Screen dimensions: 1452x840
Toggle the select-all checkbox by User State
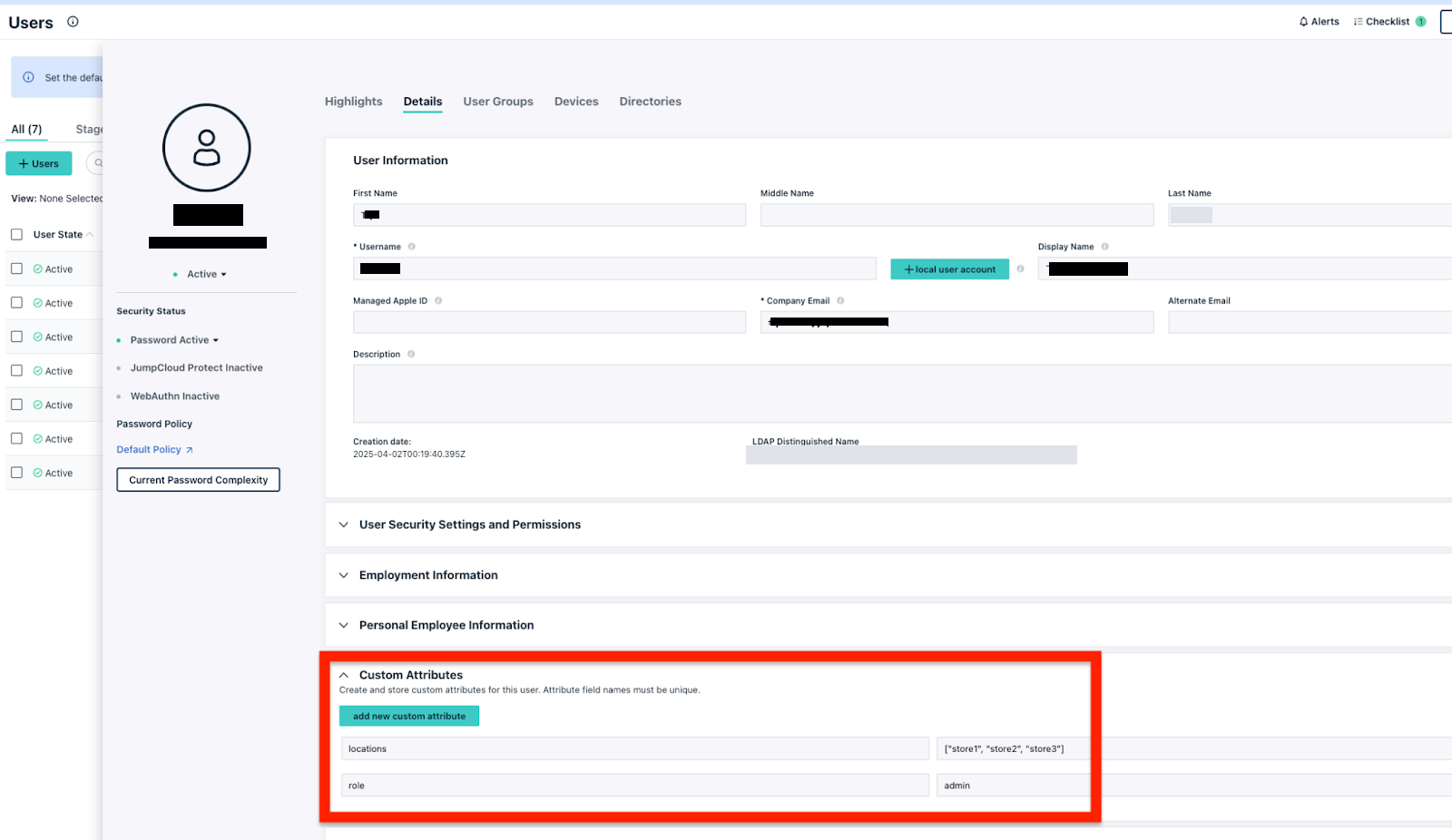16,235
